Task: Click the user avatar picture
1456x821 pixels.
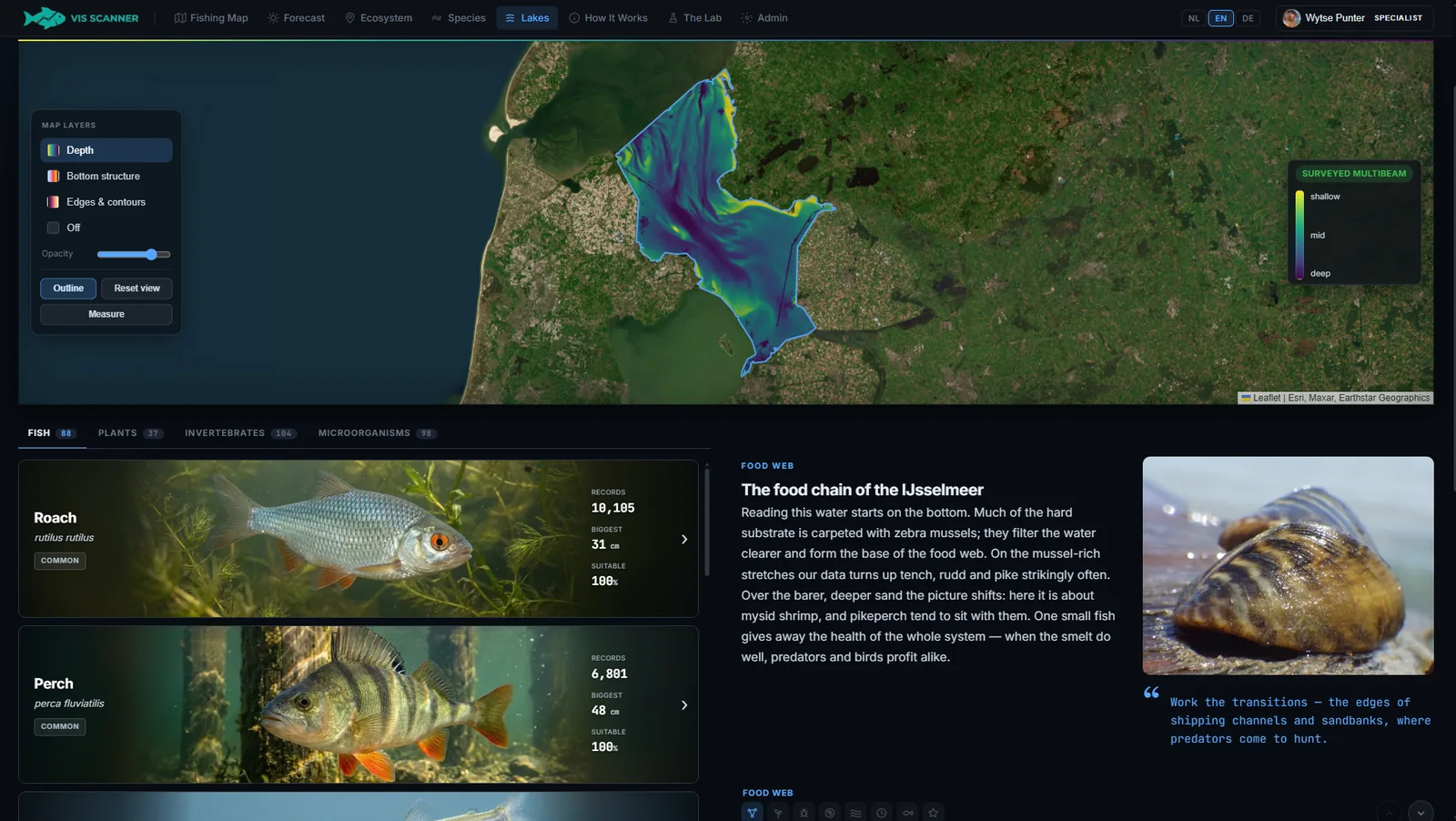Action: (1291, 18)
